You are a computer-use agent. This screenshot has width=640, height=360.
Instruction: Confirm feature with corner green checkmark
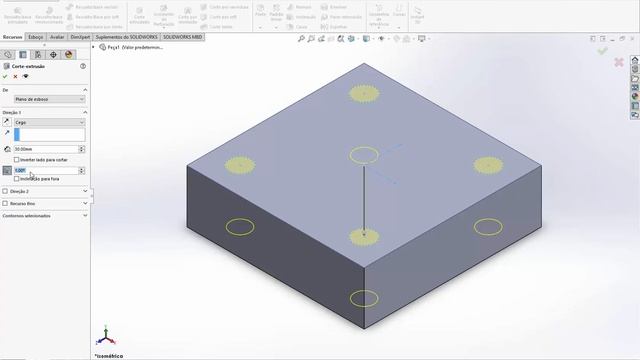(x=602, y=51)
